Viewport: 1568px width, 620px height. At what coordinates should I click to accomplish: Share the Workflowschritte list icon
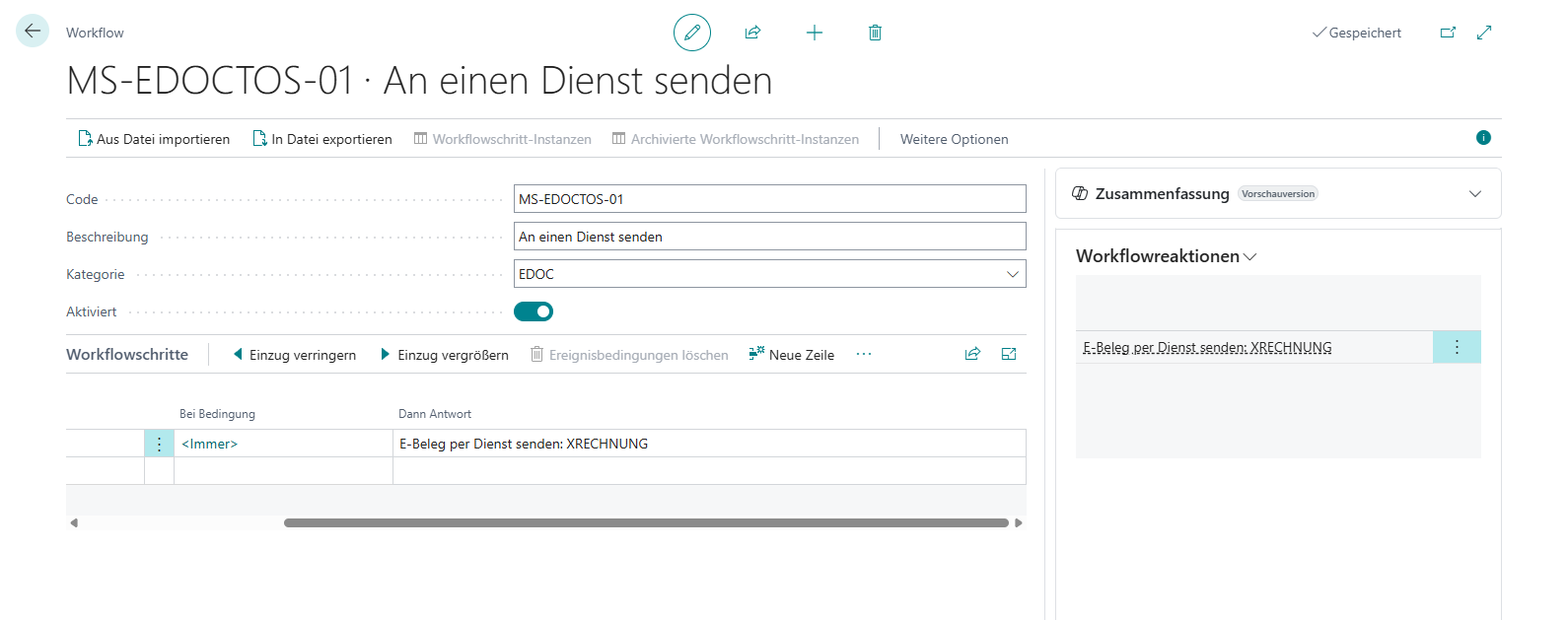click(x=972, y=354)
